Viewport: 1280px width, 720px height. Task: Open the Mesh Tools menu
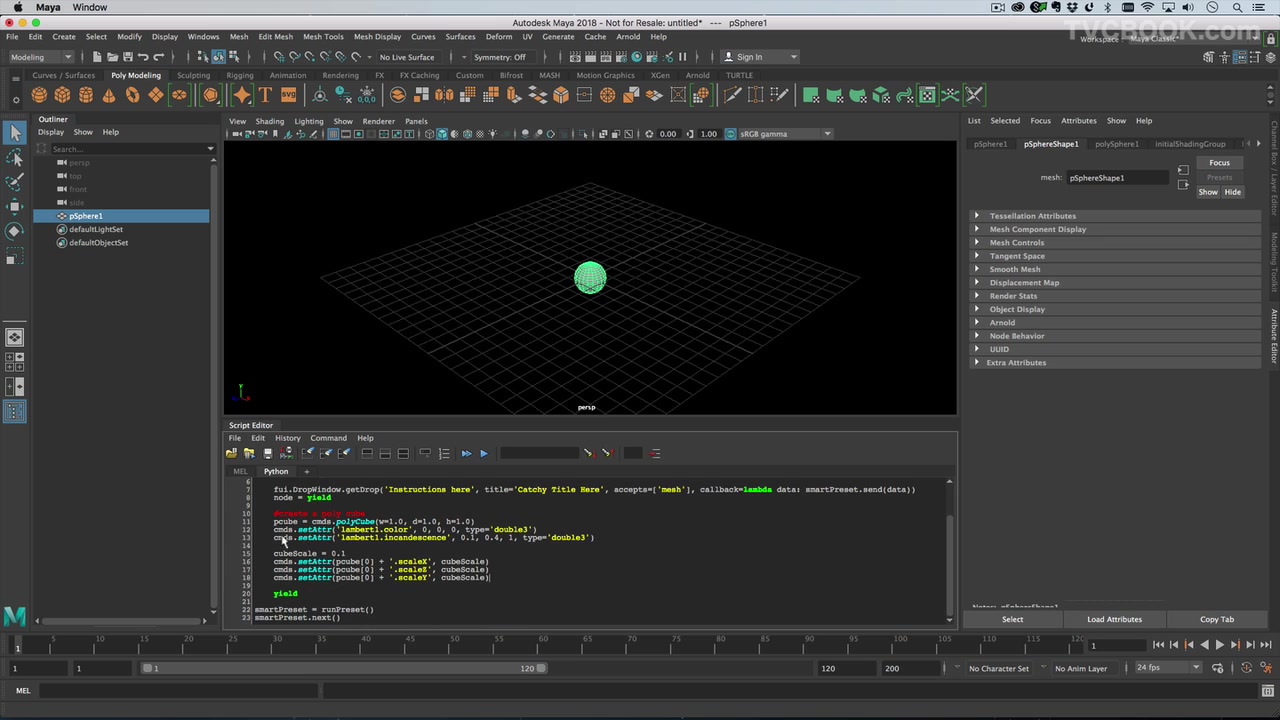pyautogui.click(x=323, y=37)
